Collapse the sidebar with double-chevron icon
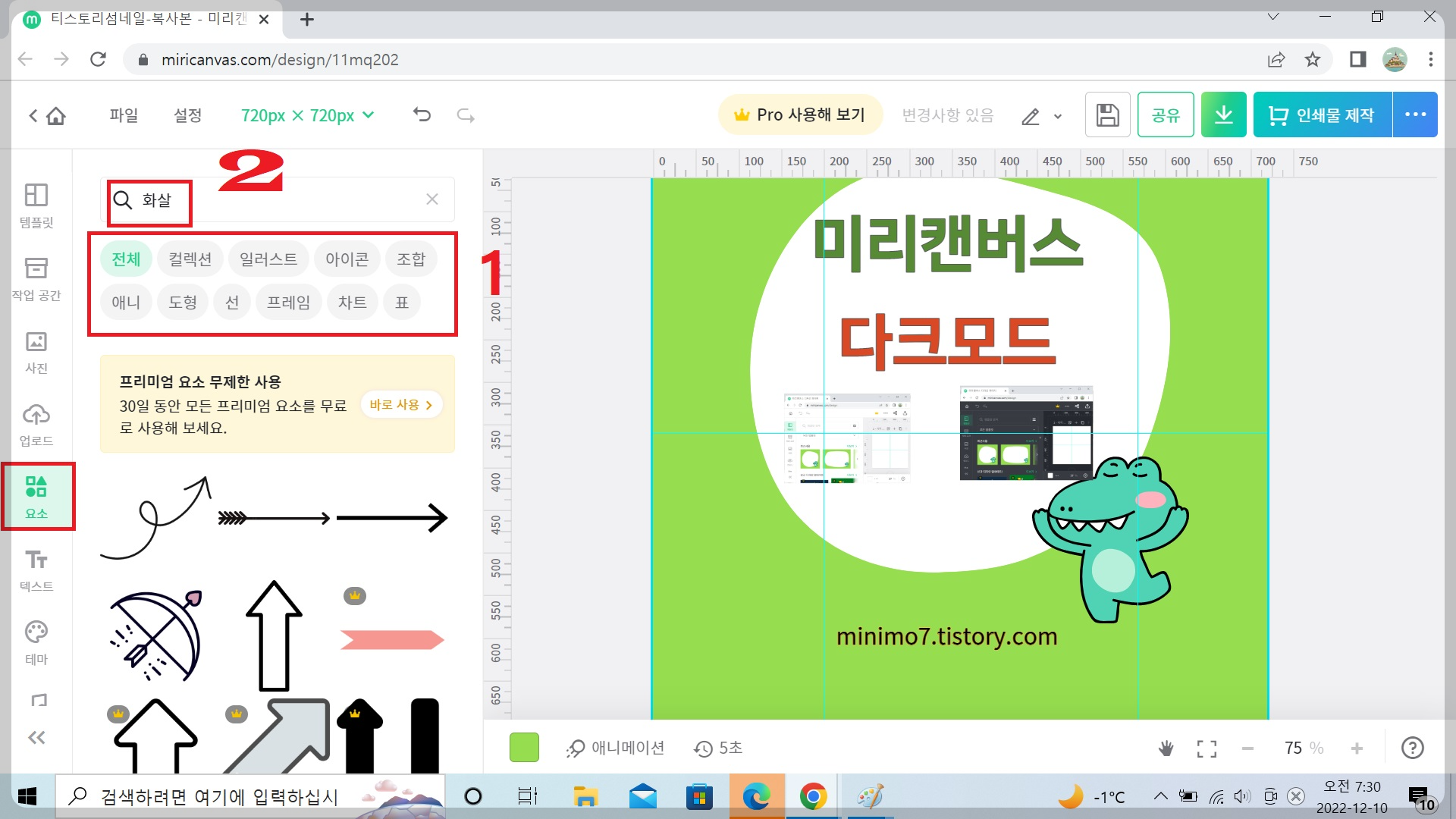This screenshot has width=1456, height=819. click(36, 737)
